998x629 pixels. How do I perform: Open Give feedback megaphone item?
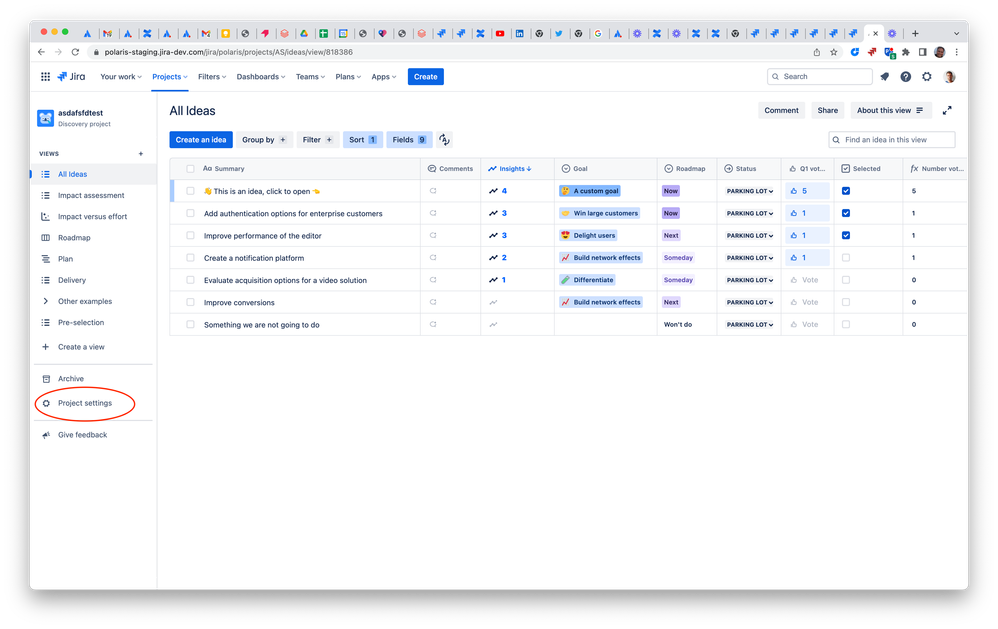pos(82,435)
